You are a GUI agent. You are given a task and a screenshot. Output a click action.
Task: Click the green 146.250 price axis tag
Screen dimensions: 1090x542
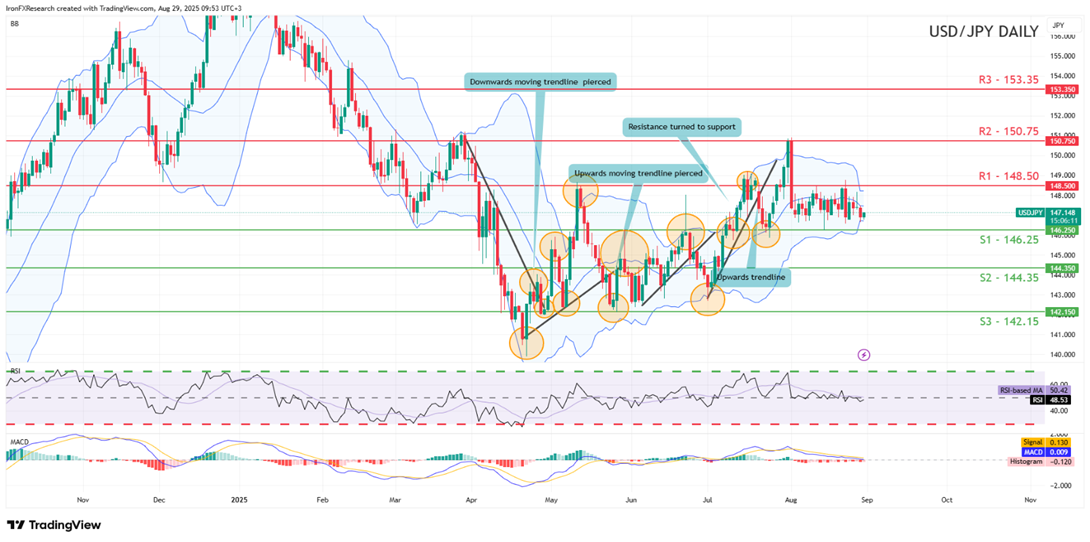(1060, 230)
